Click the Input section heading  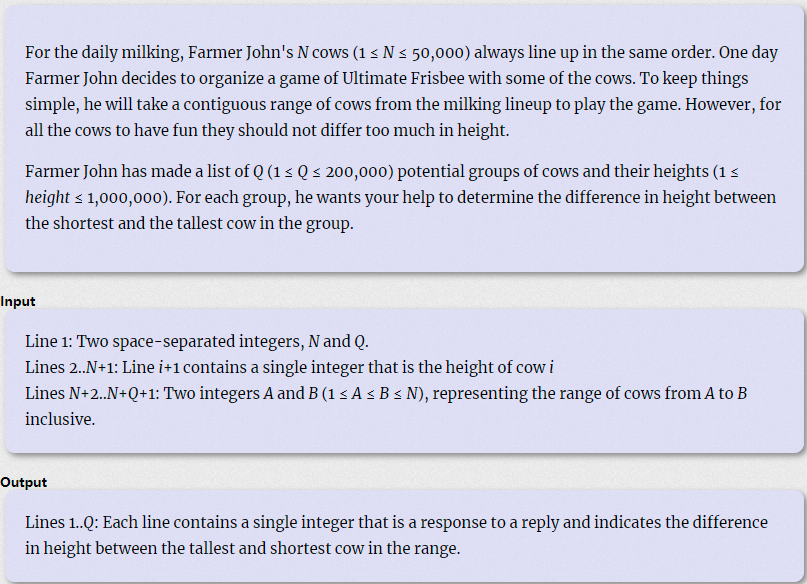[x=18, y=301]
